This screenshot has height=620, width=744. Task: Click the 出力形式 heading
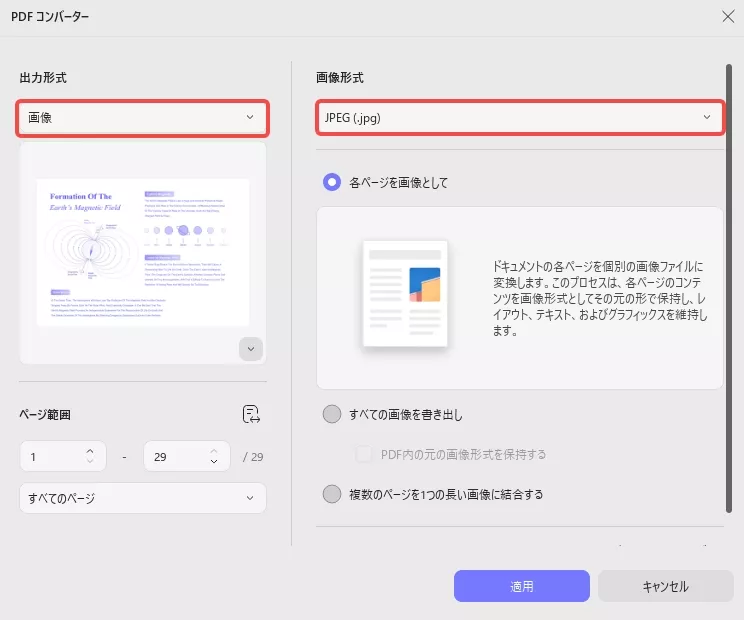pyautogui.click(x=43, y=77)
